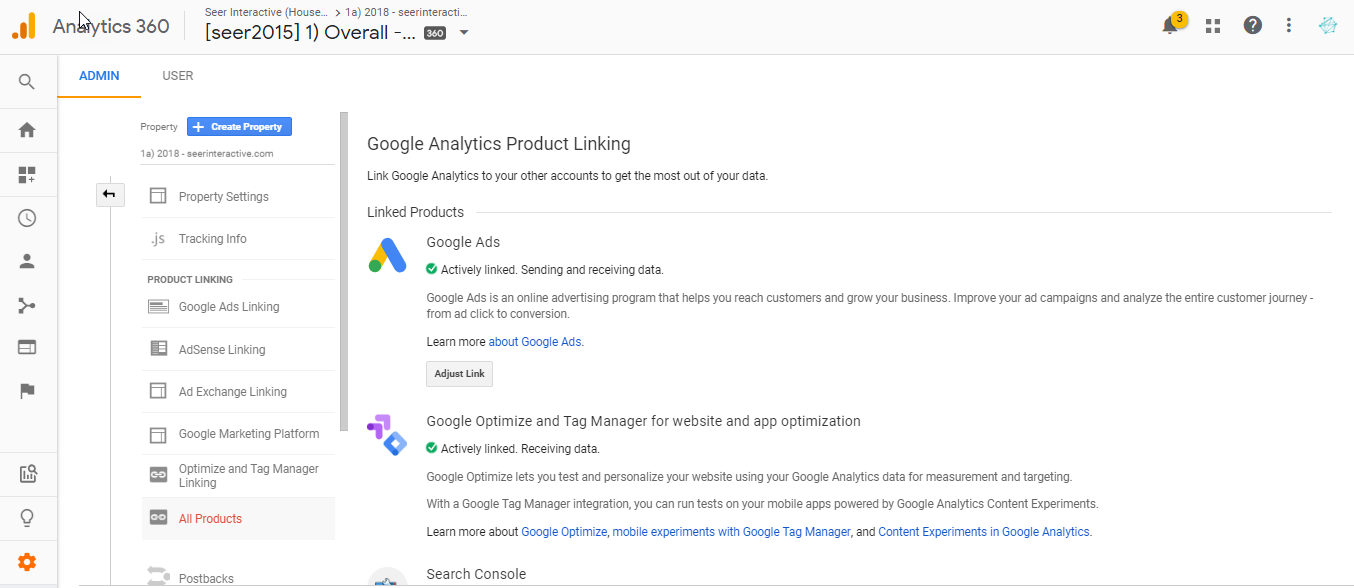Viewport: 1354px width, 588px height.
Task: Open Acquisition icon in sidebar
Action: coord(27,305)
